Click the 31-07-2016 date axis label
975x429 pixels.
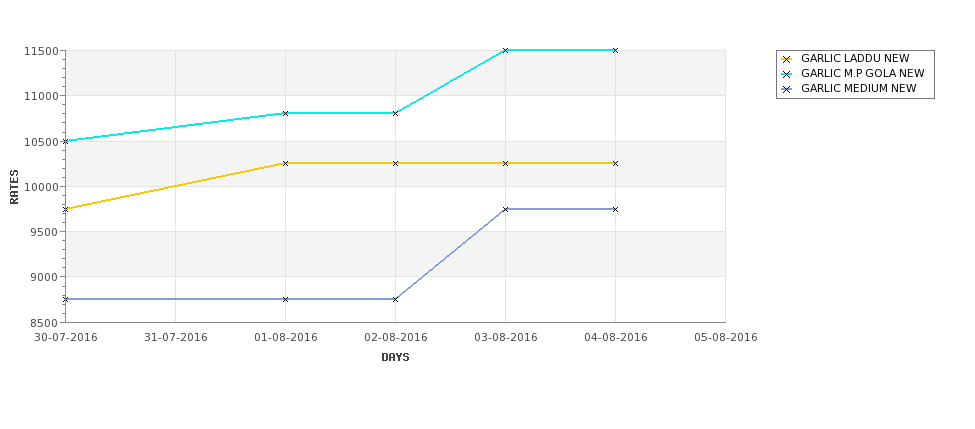pyautogui.click(x=175, y=338)
